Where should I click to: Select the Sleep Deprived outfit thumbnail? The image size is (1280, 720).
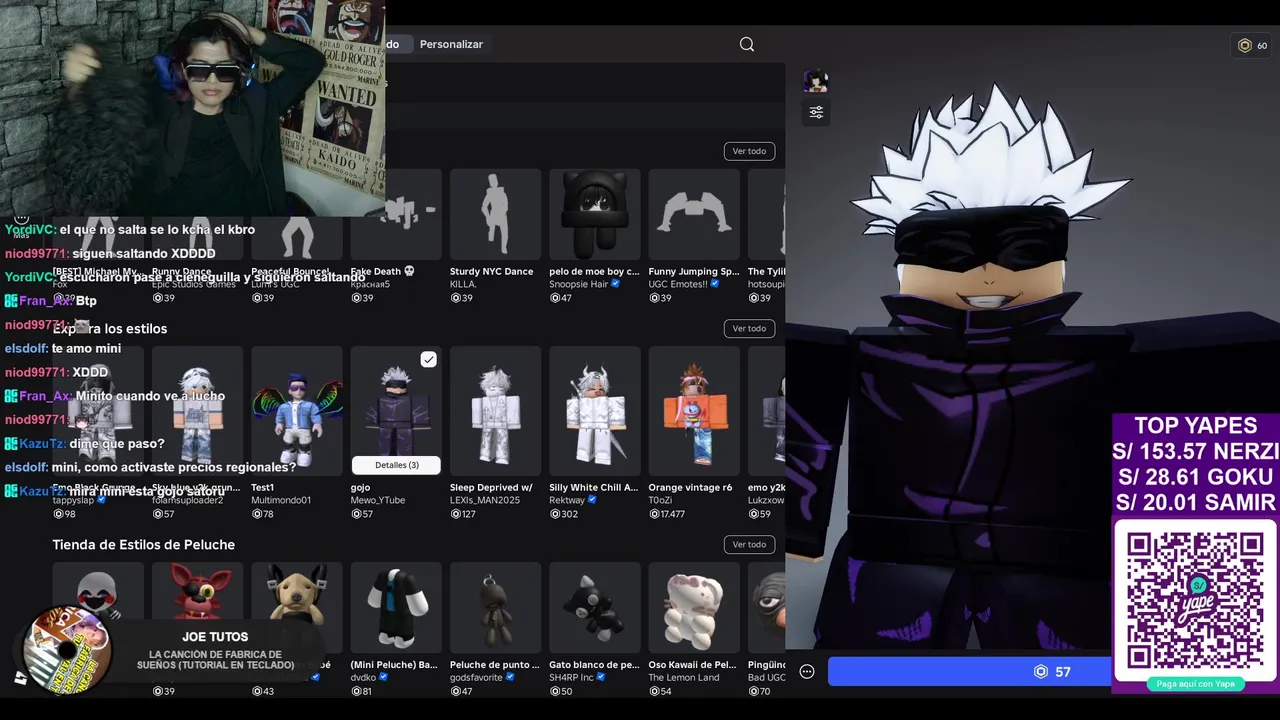[x=495, y=411]
